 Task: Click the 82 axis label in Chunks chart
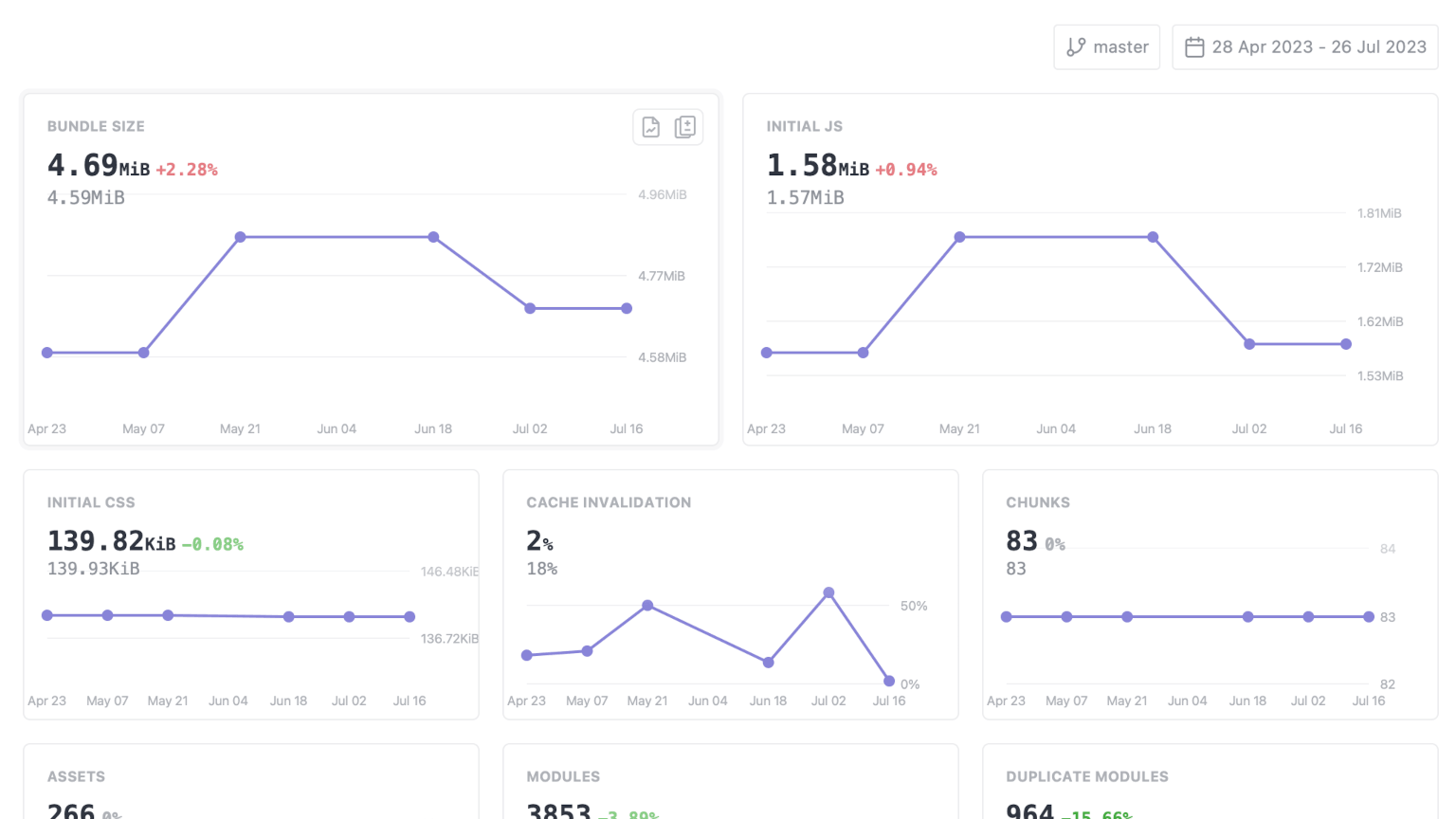click(x=1388, y=684)
